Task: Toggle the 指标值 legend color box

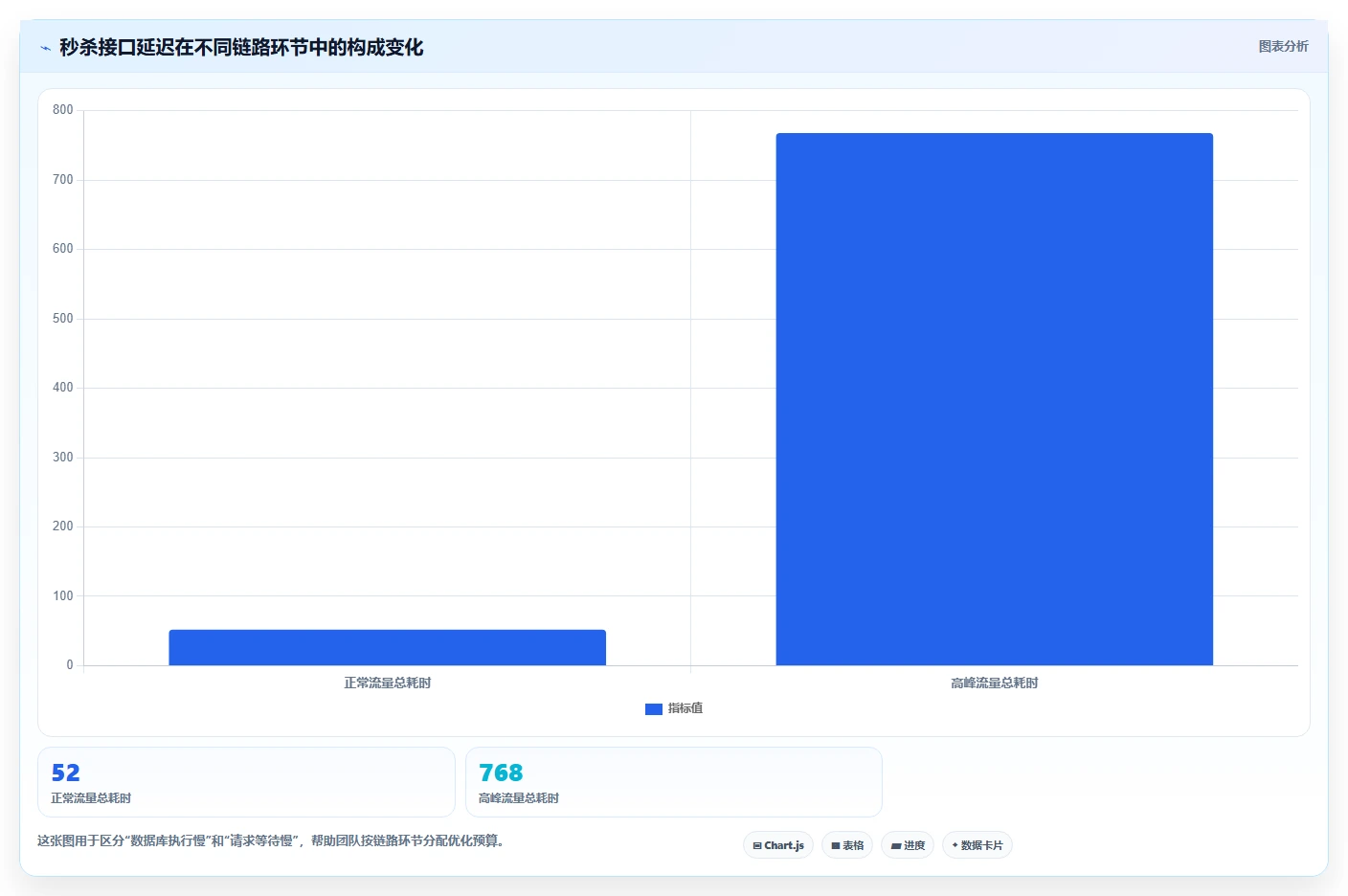Action: pyautogui.click(x=654, y=708)
